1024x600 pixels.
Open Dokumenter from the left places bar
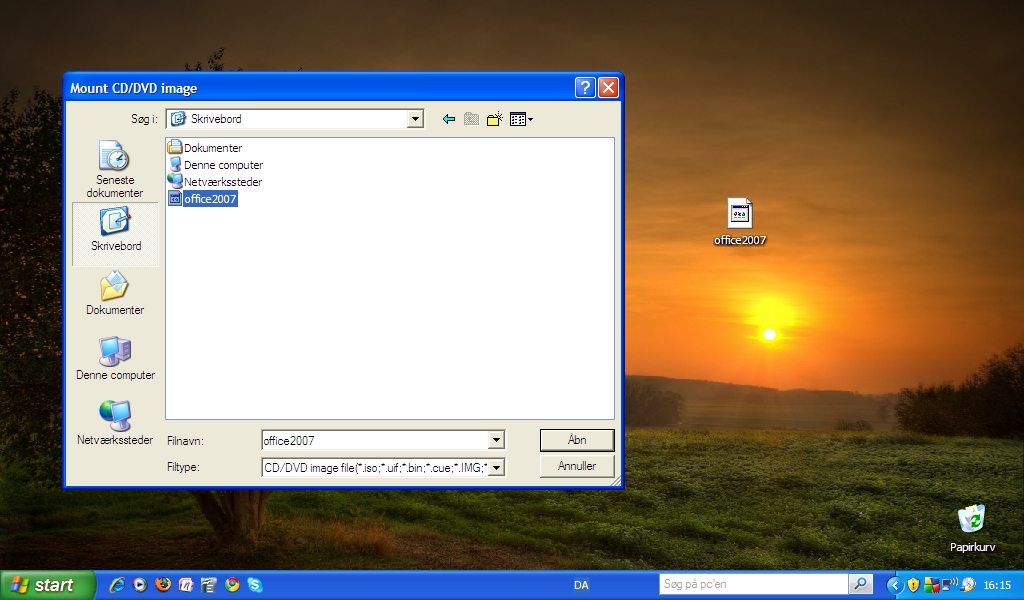click(115, 294)
